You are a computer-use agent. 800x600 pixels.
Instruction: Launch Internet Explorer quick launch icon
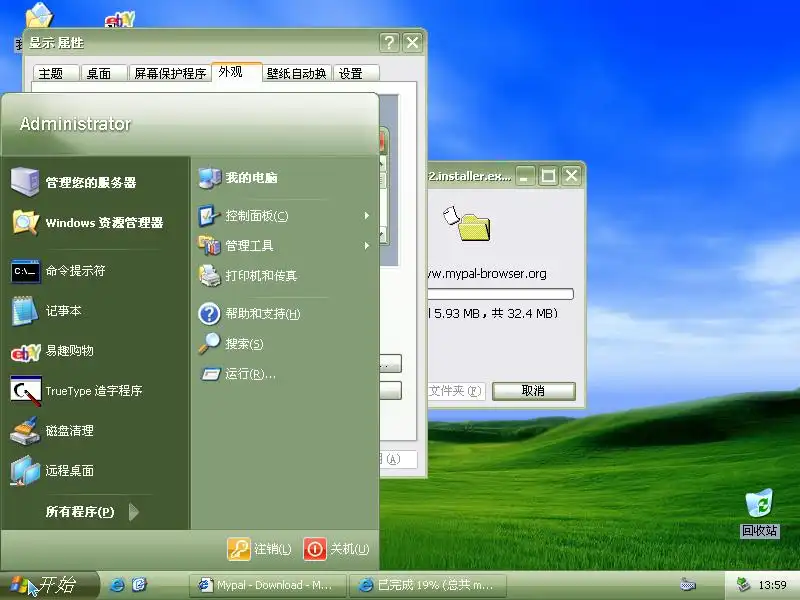click(117, 585)
